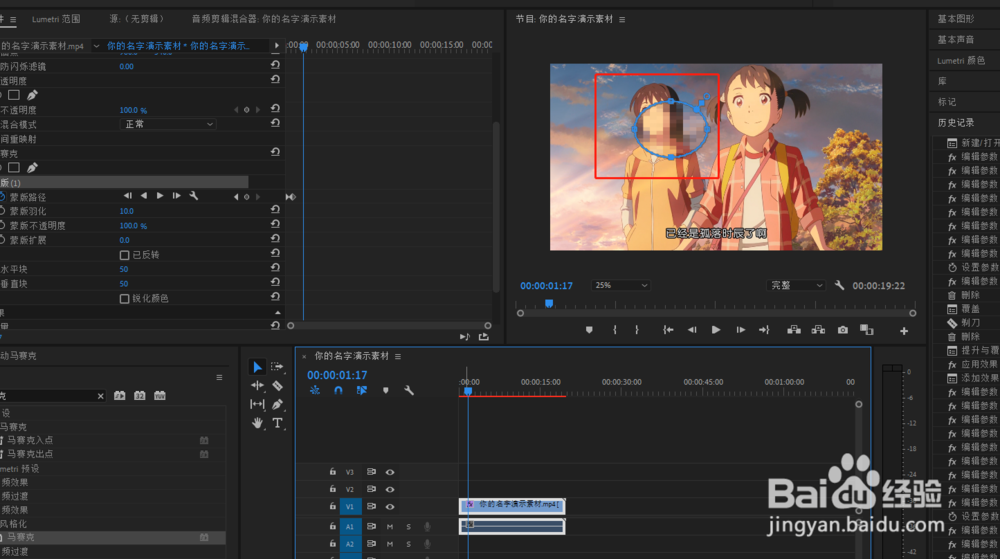Image resolution: width=1000 pixels, height=559 pixels.
Task: Open playback resolution dropdown 完整
Action: pos(796,286)
